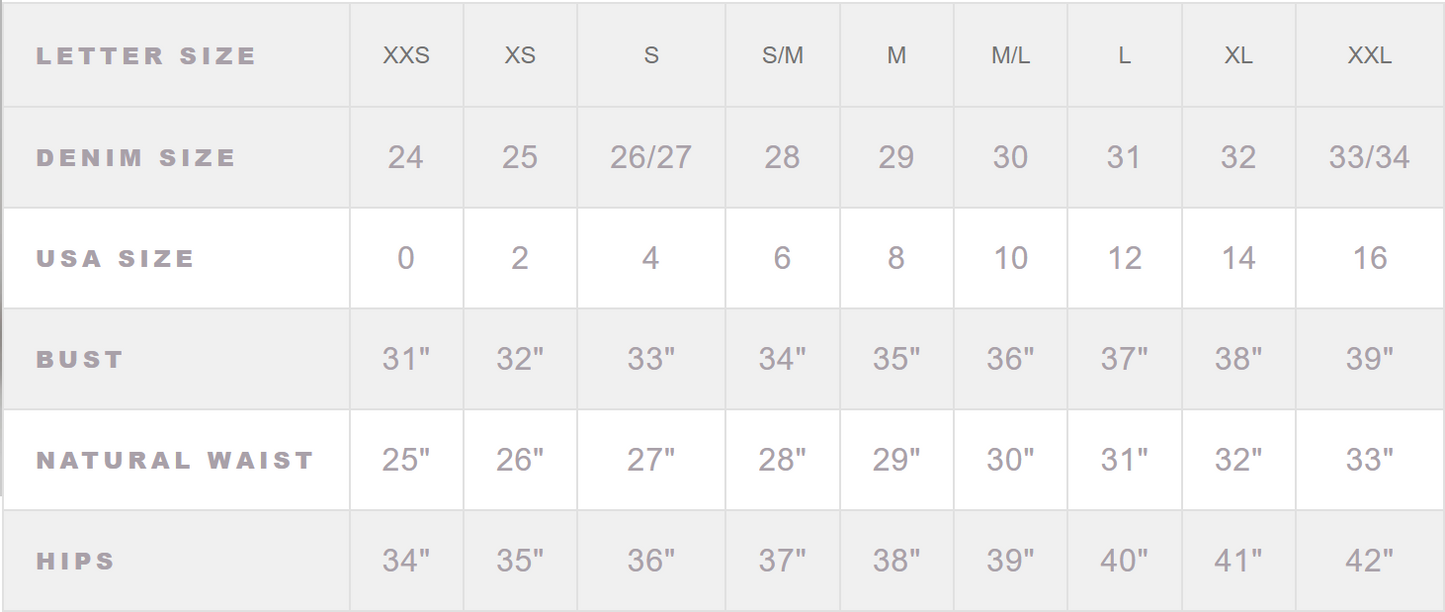Select the S/M letter size column header
This screenshot has width=1445, height=612.
[782, 56]
